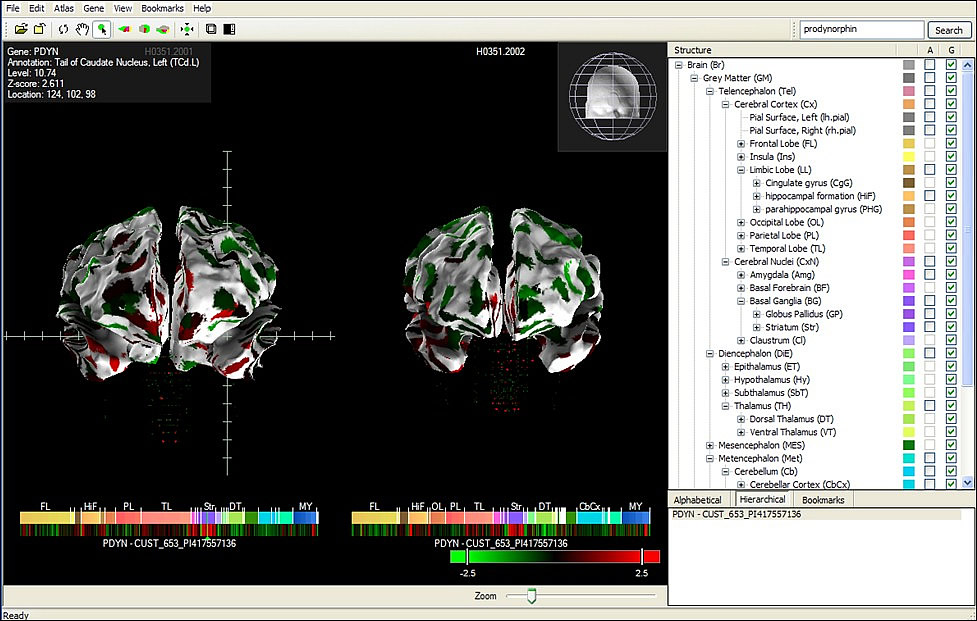Viewport: 977px width, 621px height.
Task: Toggle G checkbox for Limbic Lobe (LL)
Action: tap(951, 170)
